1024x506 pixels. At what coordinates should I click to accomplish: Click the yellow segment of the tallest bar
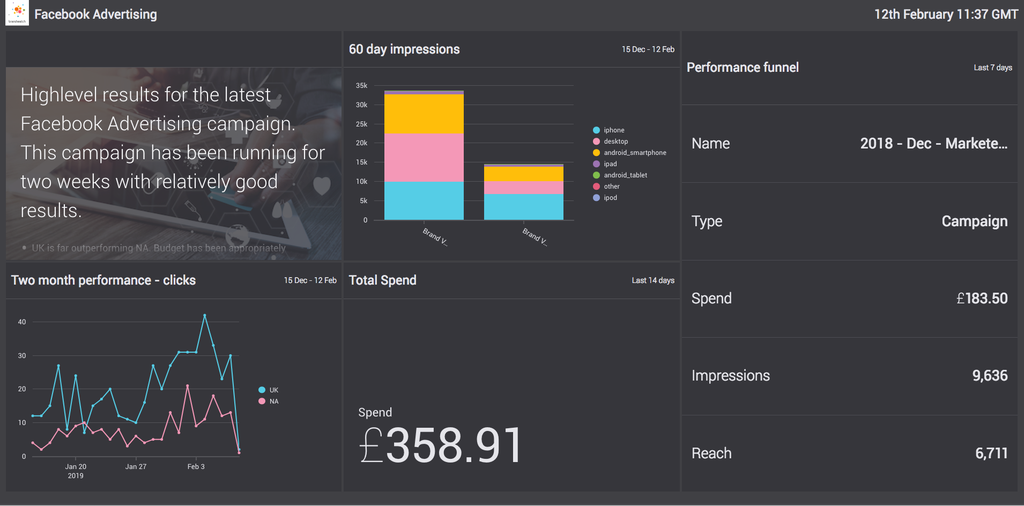[423, 113]
